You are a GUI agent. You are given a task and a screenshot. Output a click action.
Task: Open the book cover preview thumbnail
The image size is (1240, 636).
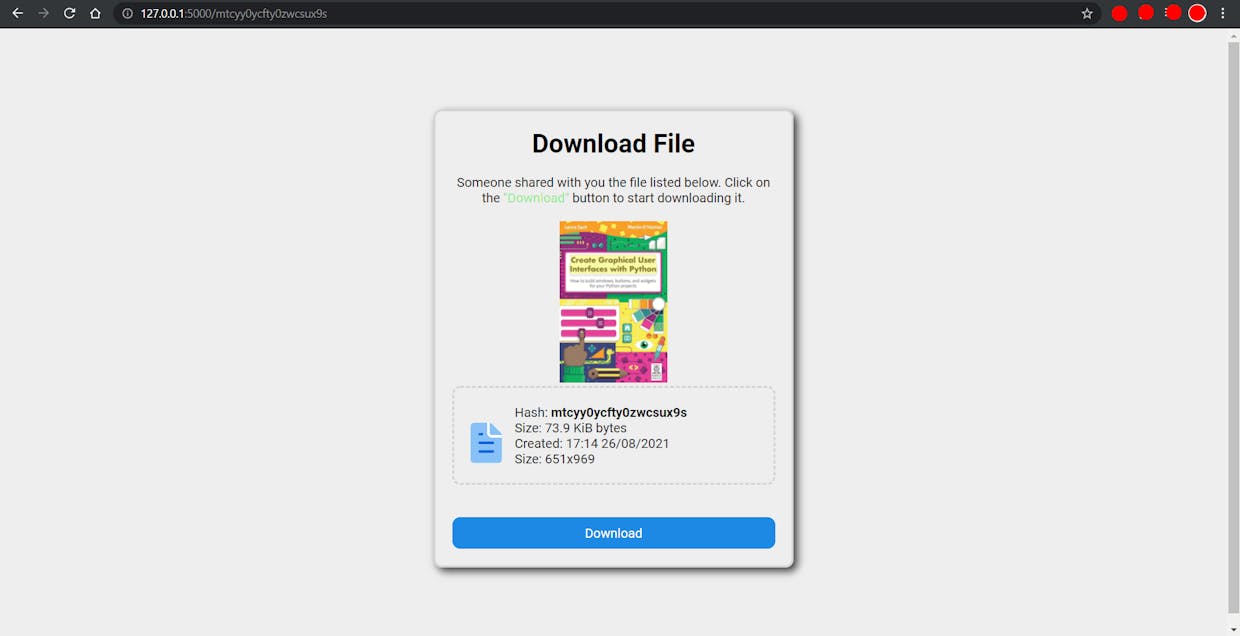pos(613,302)
